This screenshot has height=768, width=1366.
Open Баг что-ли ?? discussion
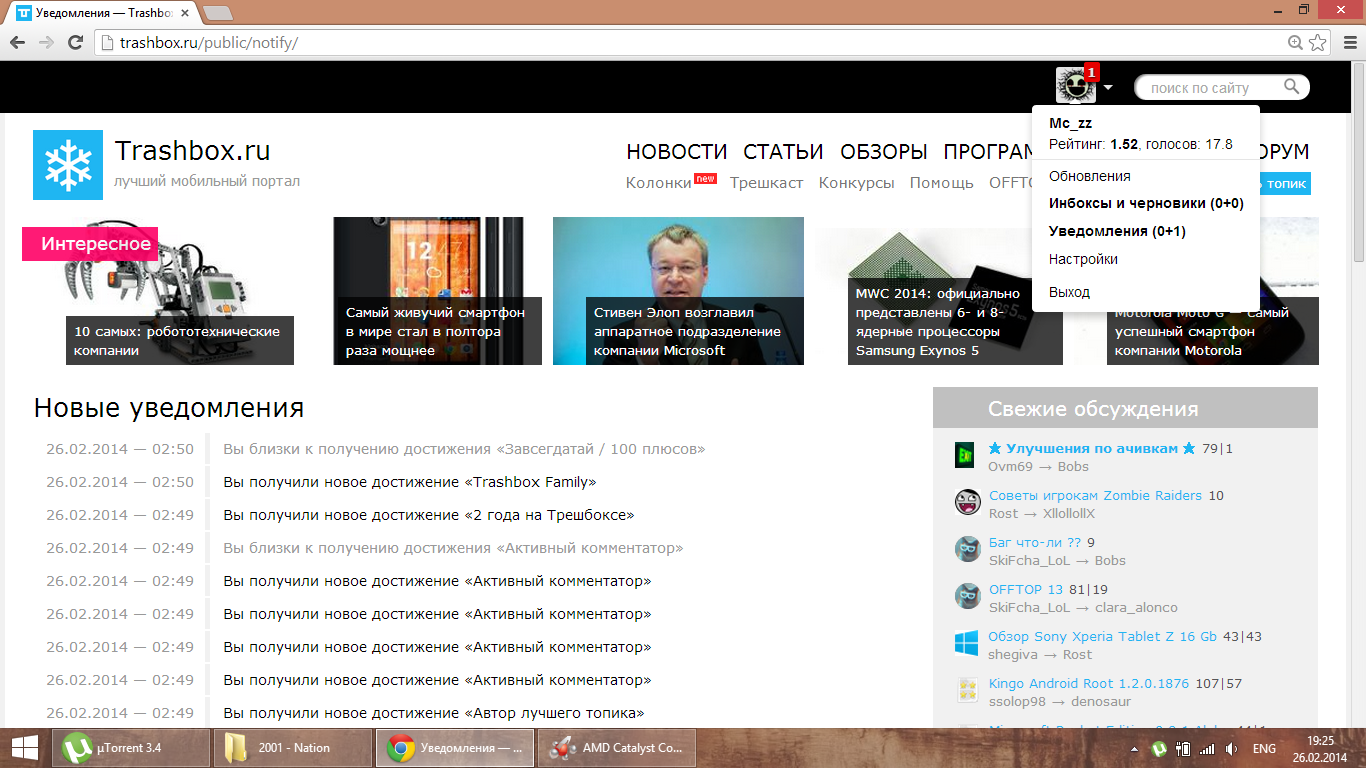1035,542
